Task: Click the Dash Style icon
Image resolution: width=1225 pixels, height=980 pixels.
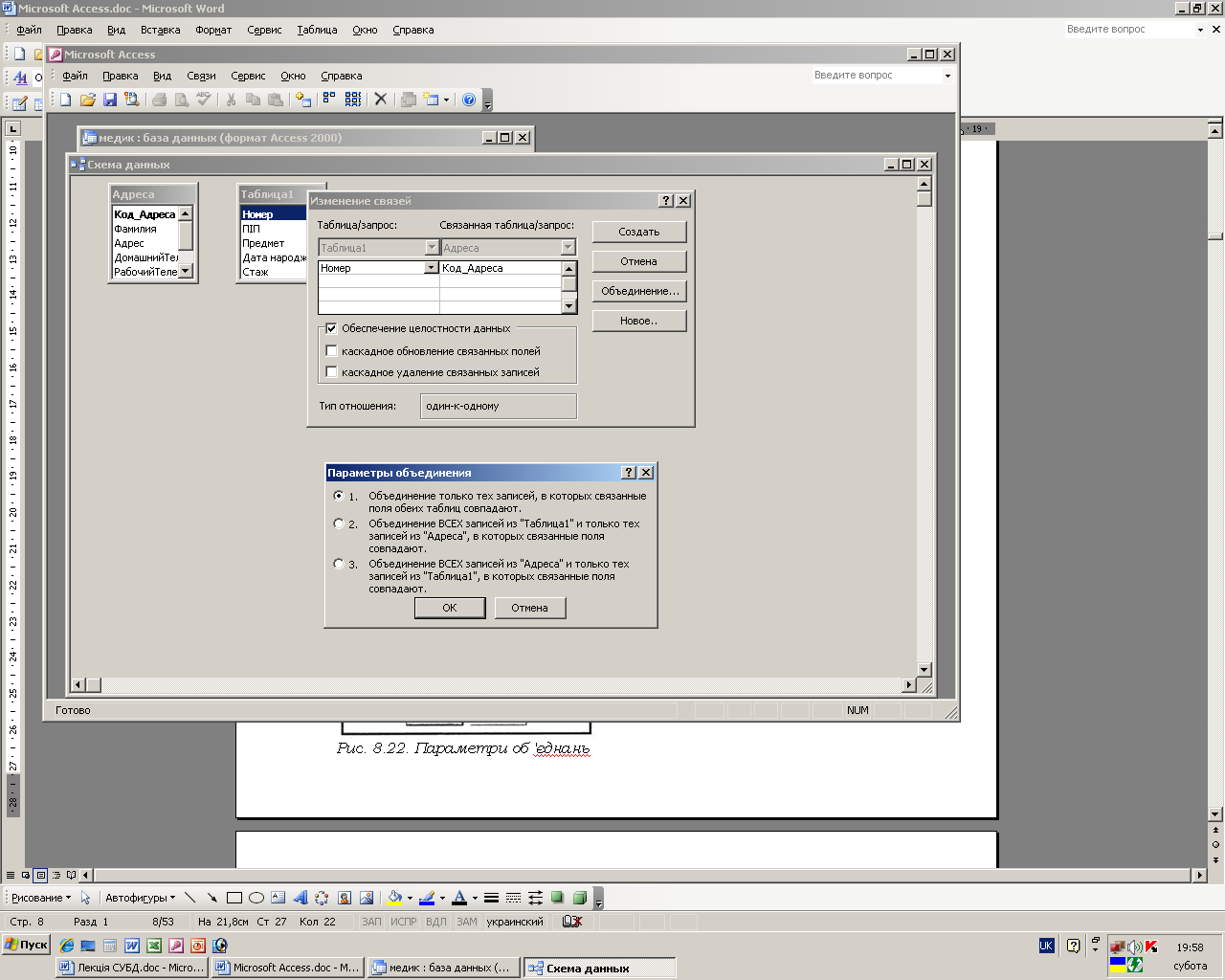Action: point(513,898)
